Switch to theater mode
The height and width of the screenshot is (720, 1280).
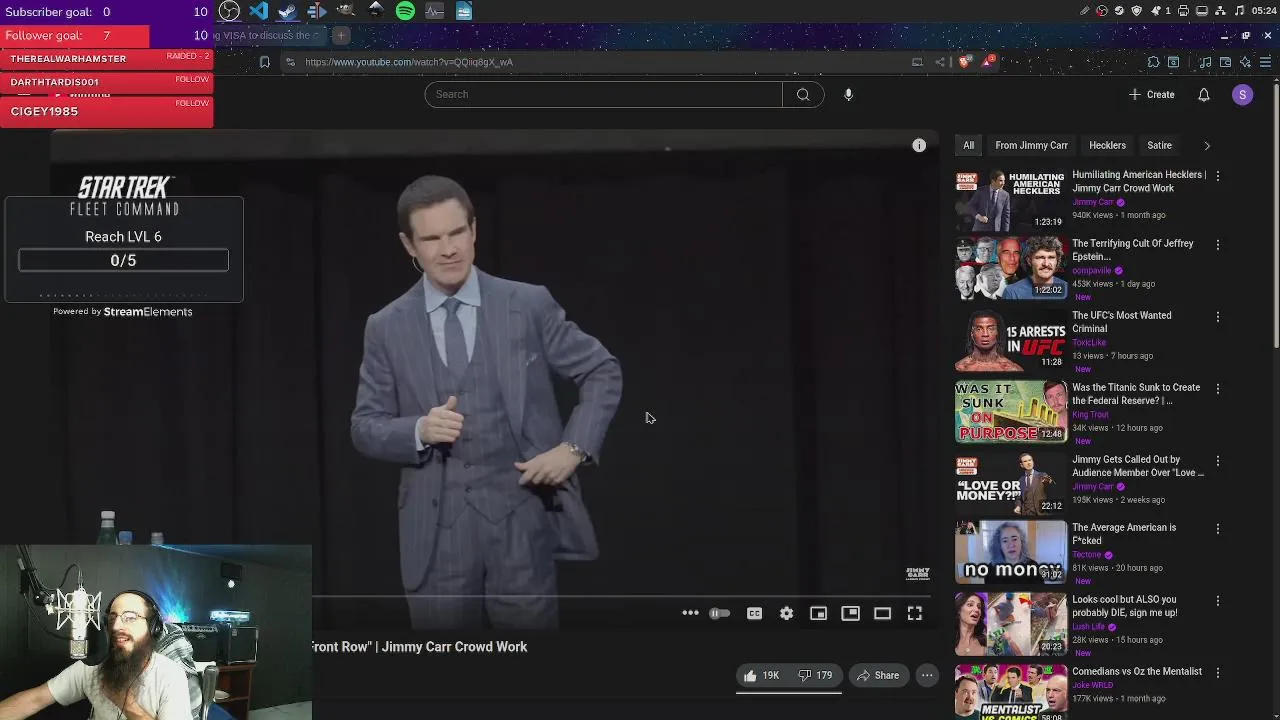pos(882,613)
